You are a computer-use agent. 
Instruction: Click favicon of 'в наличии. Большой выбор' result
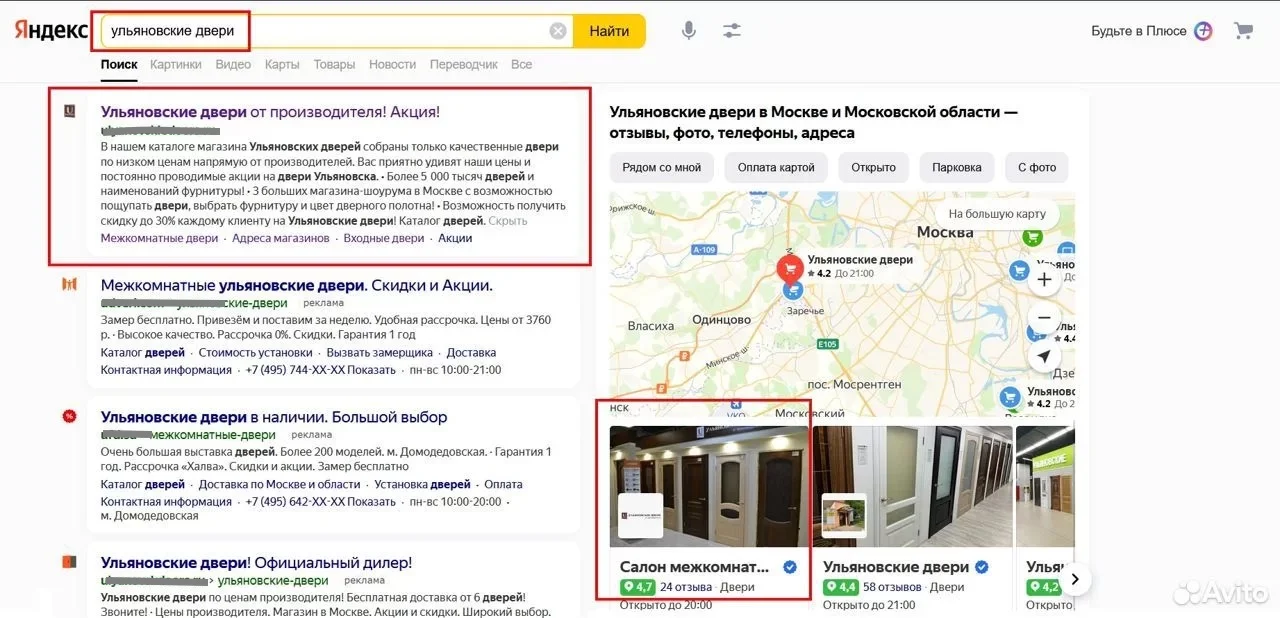coord(69,416)
